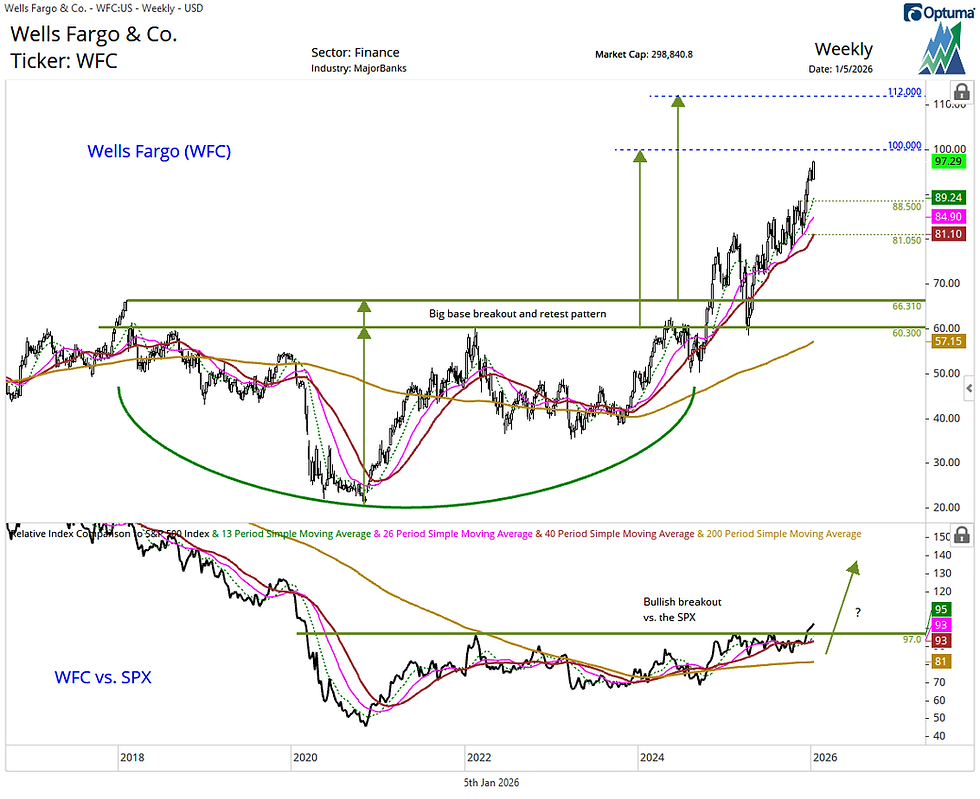Click the 81.10 dark red average tag
The height and width of the screenshot is (799, 980).
pos(948,234)
